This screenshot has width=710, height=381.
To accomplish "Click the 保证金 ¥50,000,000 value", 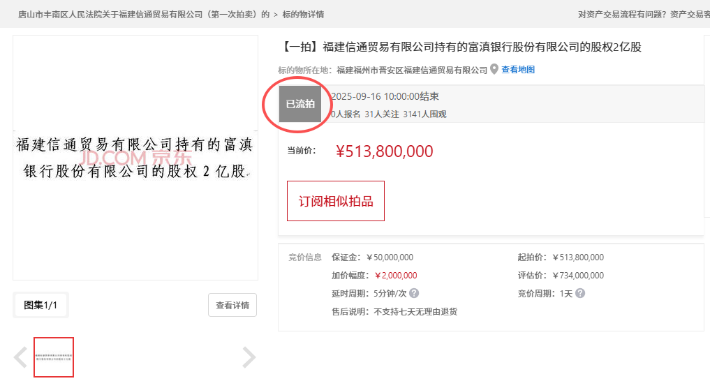I will click(389, 257).
